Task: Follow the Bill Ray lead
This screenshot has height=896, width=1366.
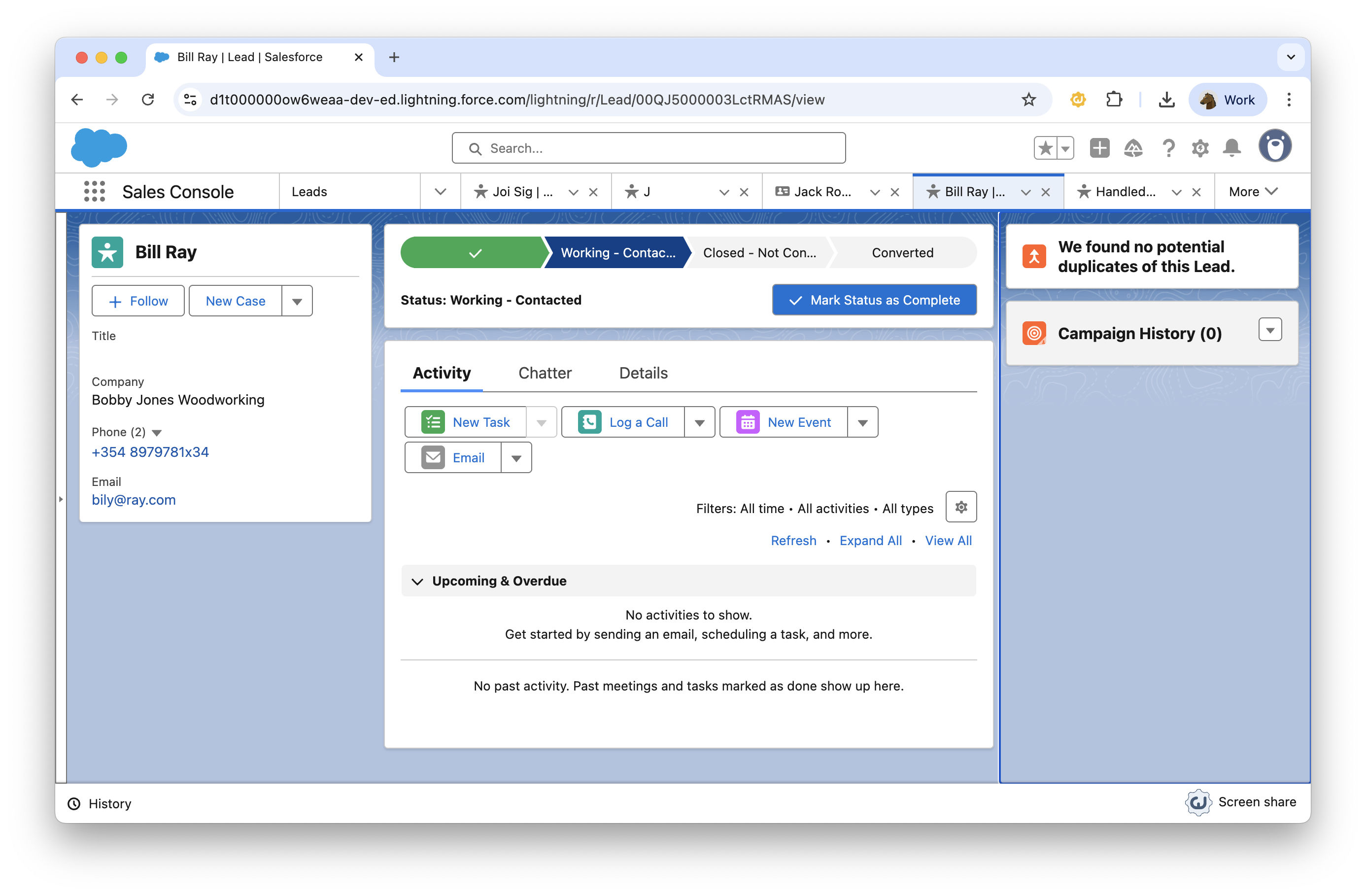Action: (x=138, y=301)
